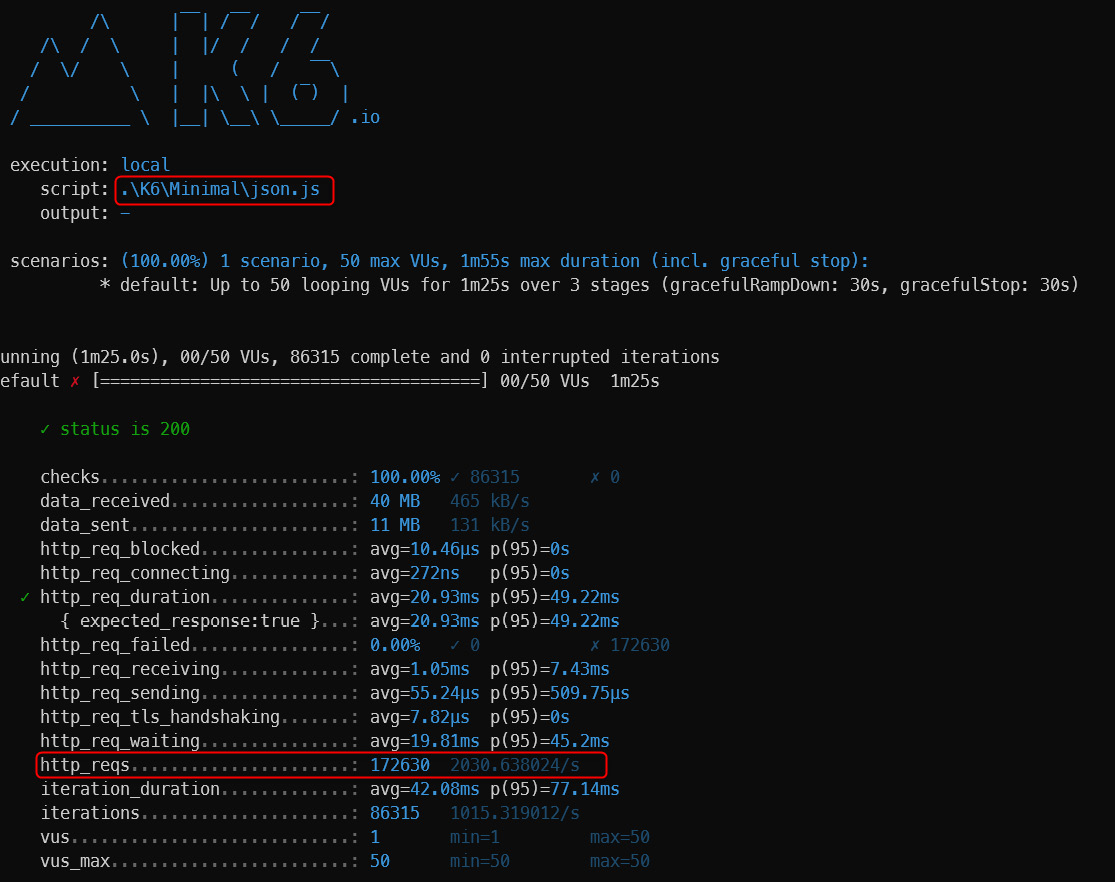Viewport: 1115px width, 882px height.
Task: Click the default stages description line
Action: coord(589,285)
